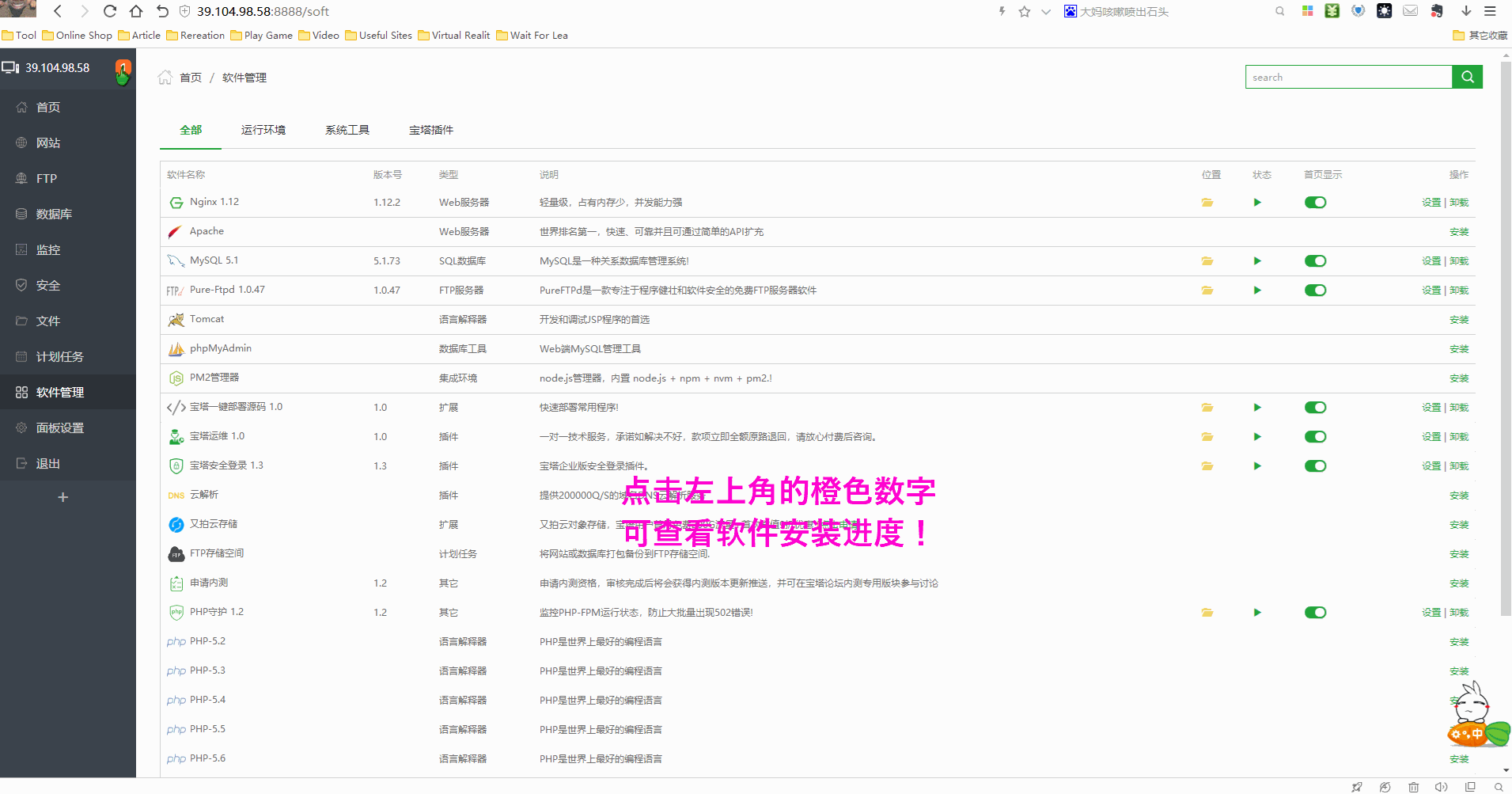The height and width of the screenshot is (794, 1512).
Task: Click the MySQL 5.1 running status play icon
Action: (1257, 261)
